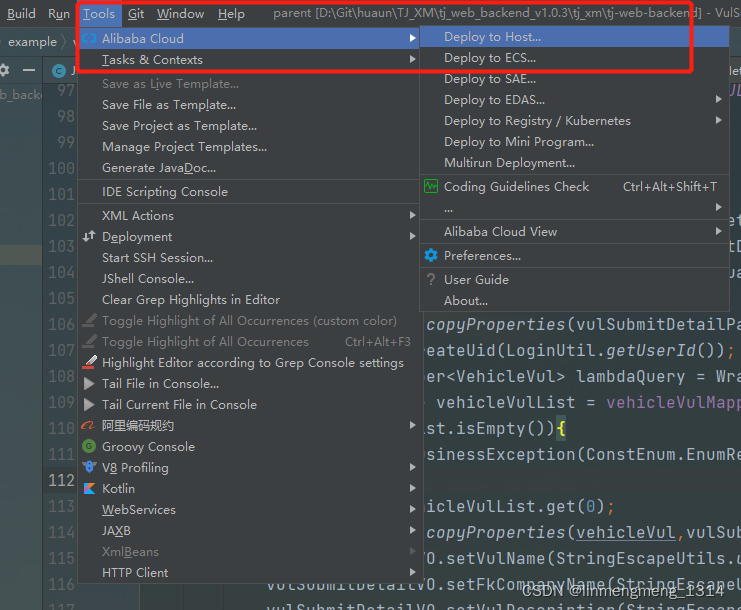Viewport: 741px width, 610px height.
Task: Open Groovy Console
Action: tap(249, 447)
